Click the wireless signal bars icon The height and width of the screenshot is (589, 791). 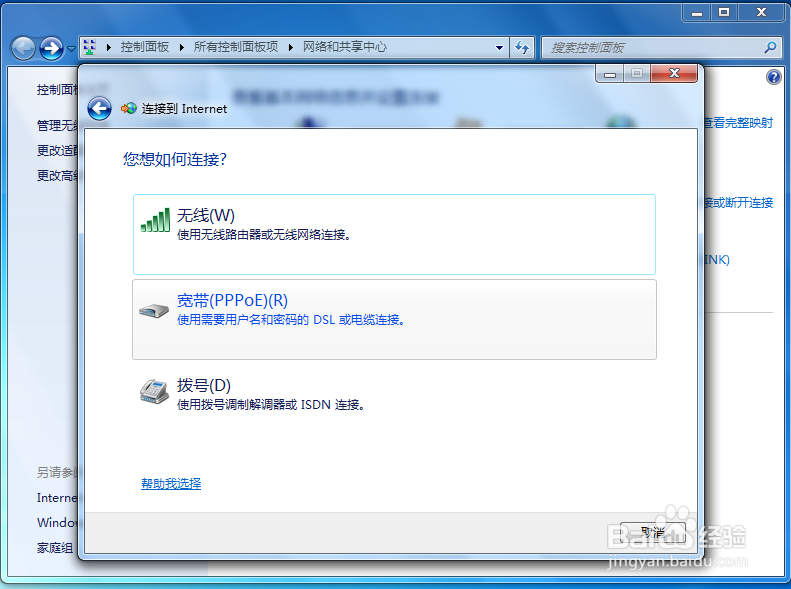(x=155, y=220)
